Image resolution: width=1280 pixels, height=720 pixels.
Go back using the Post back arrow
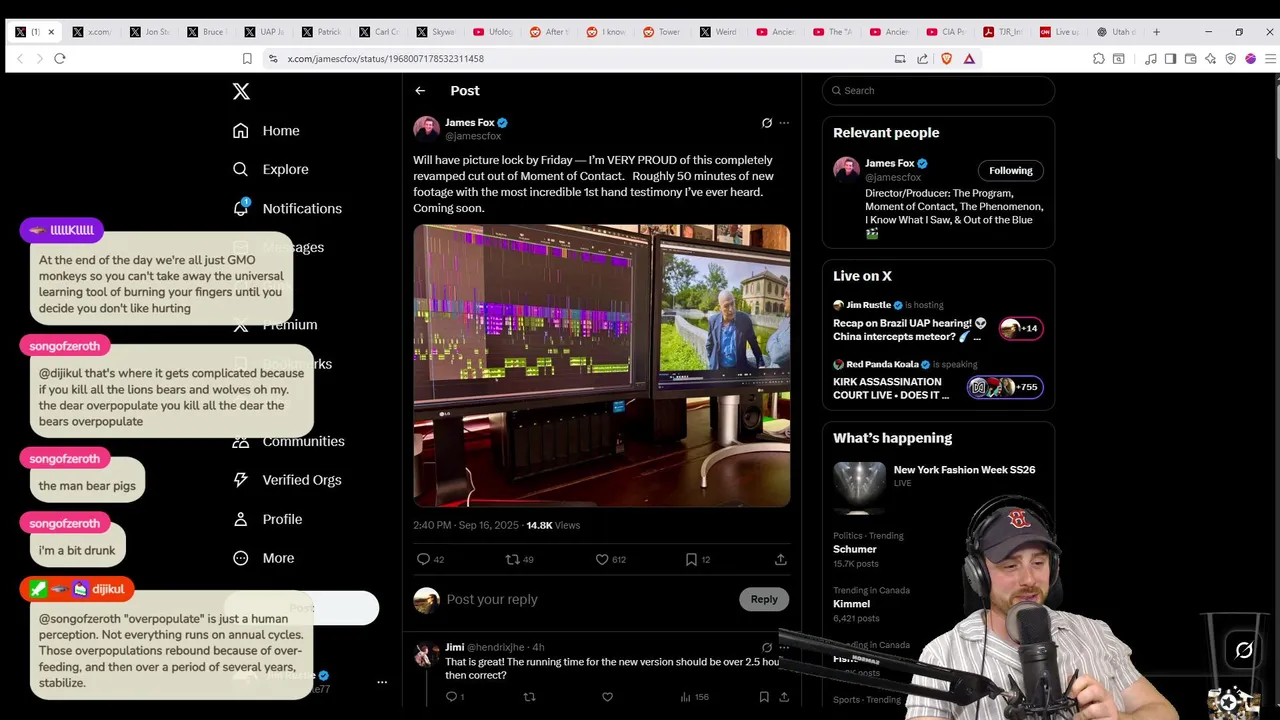point(421,91)
